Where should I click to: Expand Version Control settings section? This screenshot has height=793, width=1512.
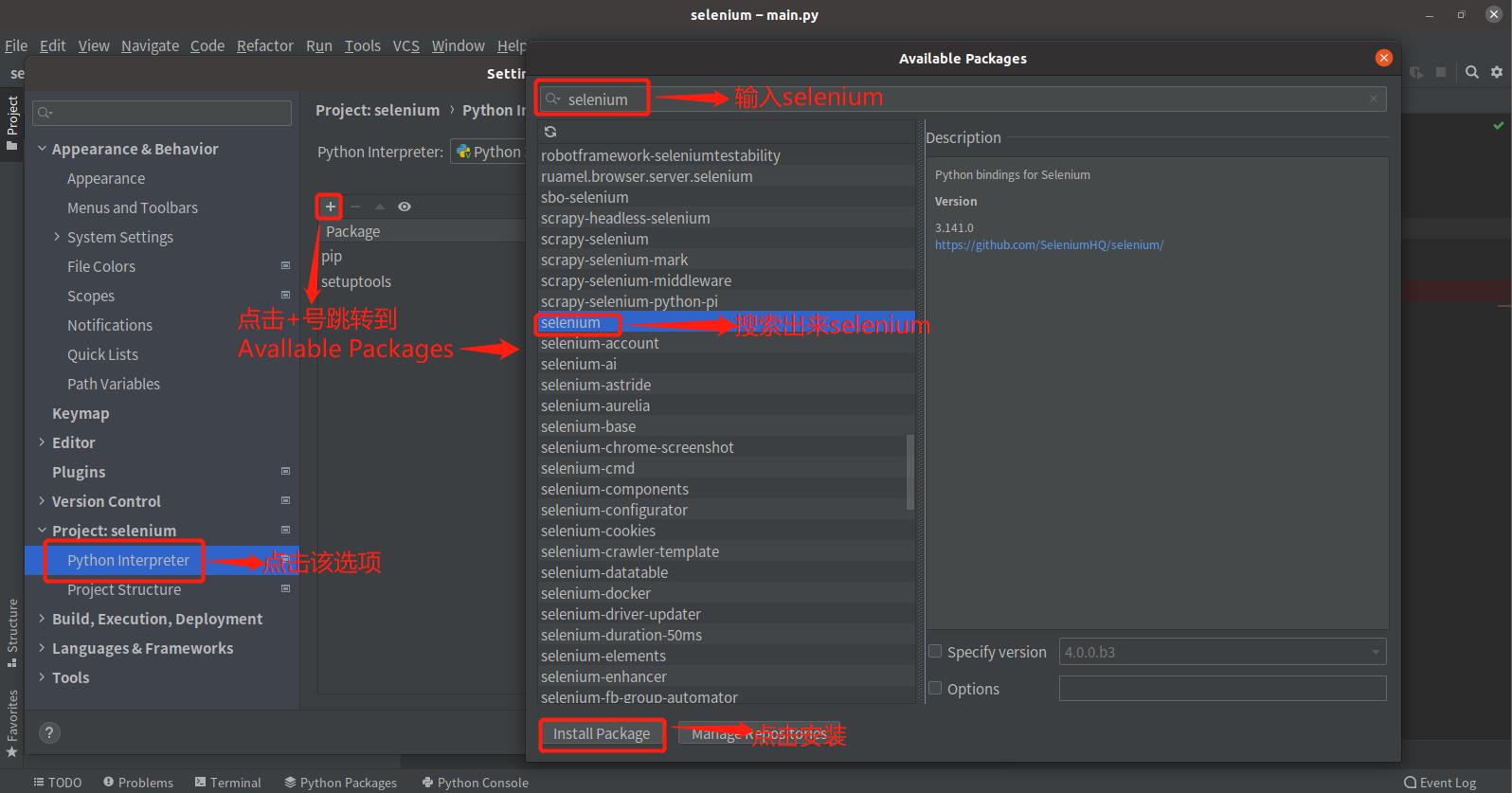point(42,501)
